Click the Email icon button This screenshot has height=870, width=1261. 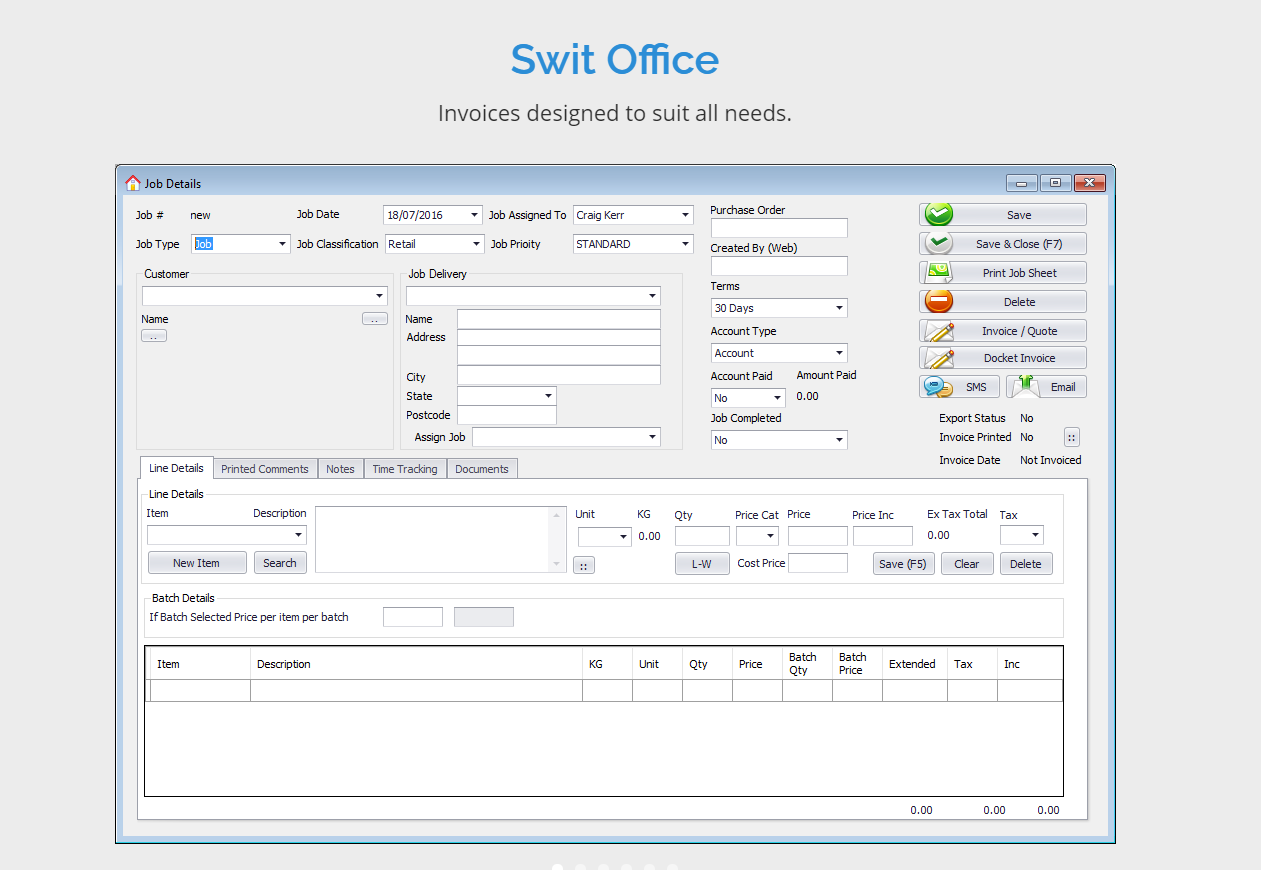coord(1024,387)
